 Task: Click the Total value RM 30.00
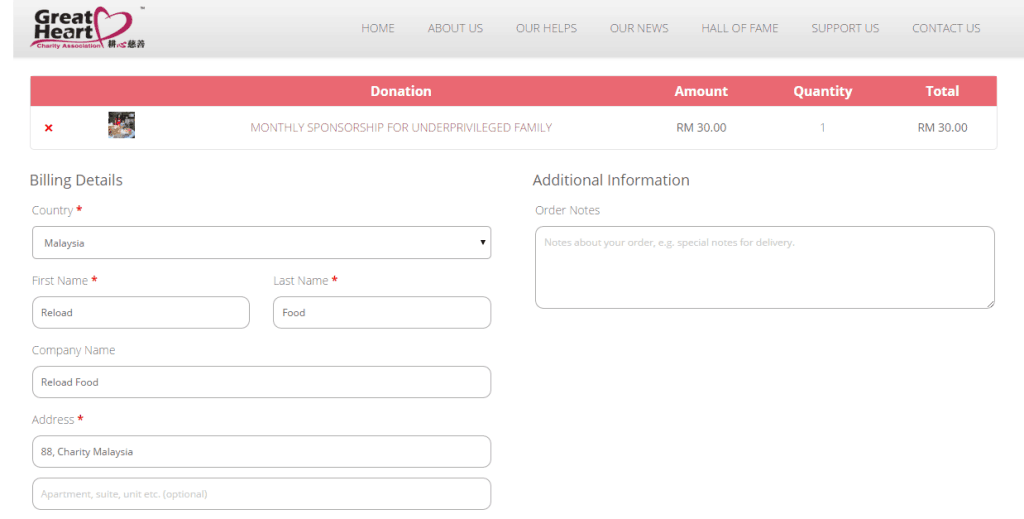pos(942,128)
